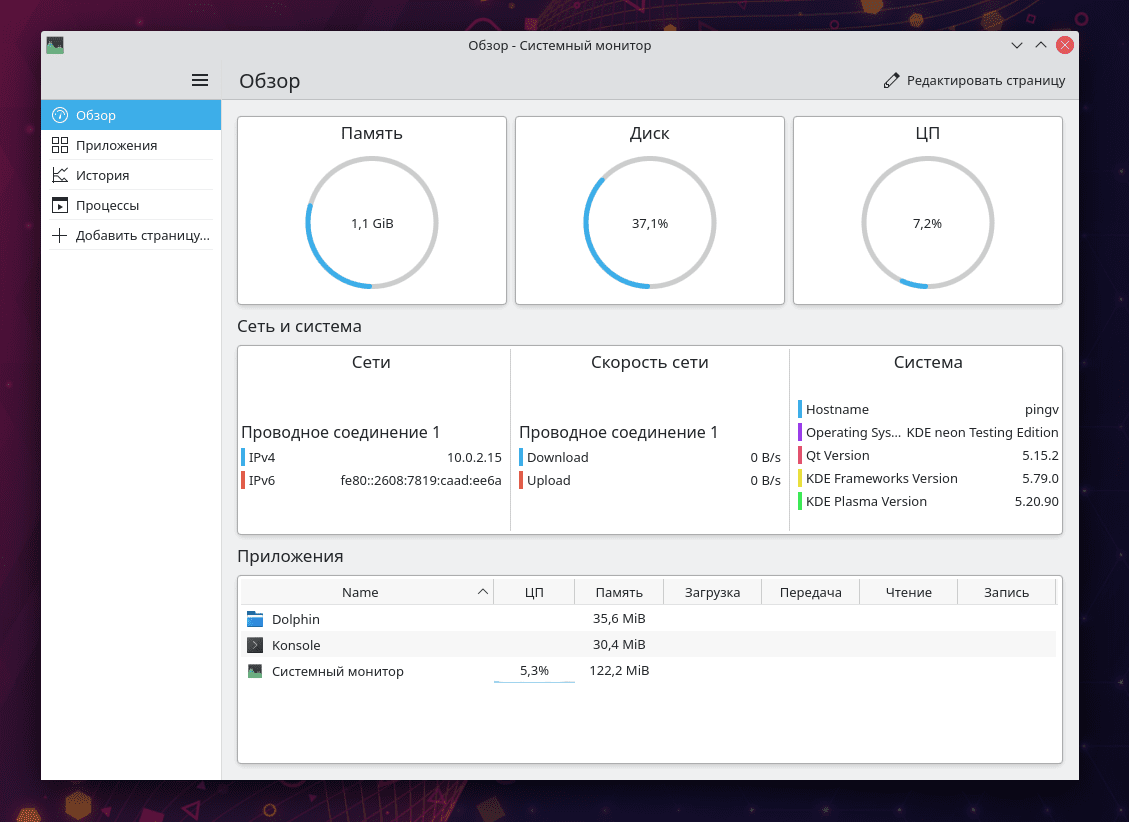Click the History chart icon in sidebar
Image resolution: width=1129 pixels, height=822 pixels.
pos(60,175)
